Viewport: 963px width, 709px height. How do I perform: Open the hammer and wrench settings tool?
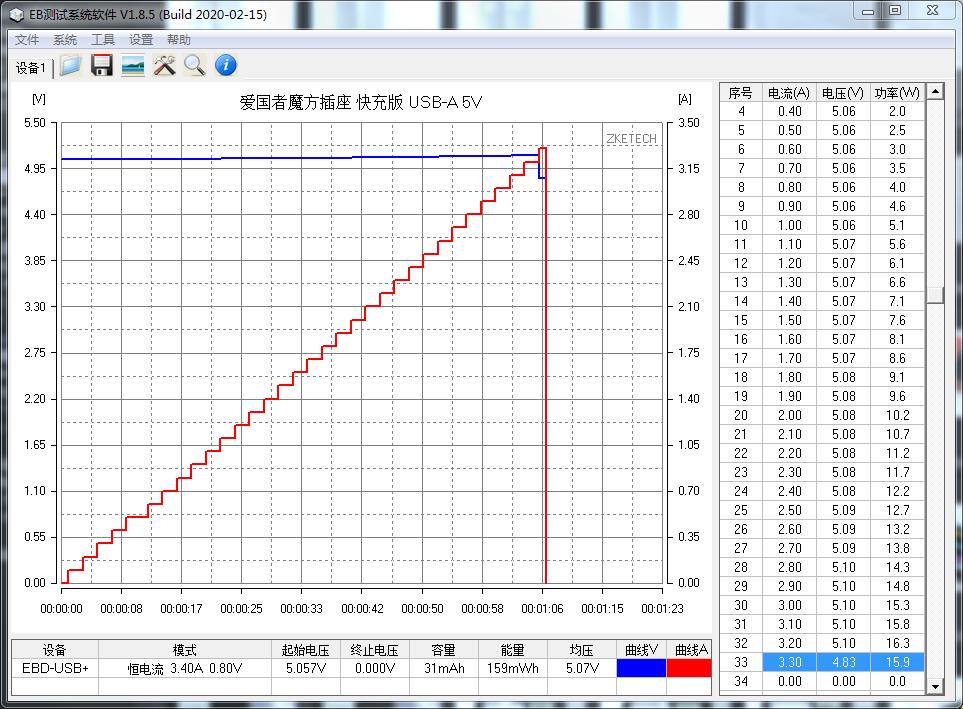164,66
